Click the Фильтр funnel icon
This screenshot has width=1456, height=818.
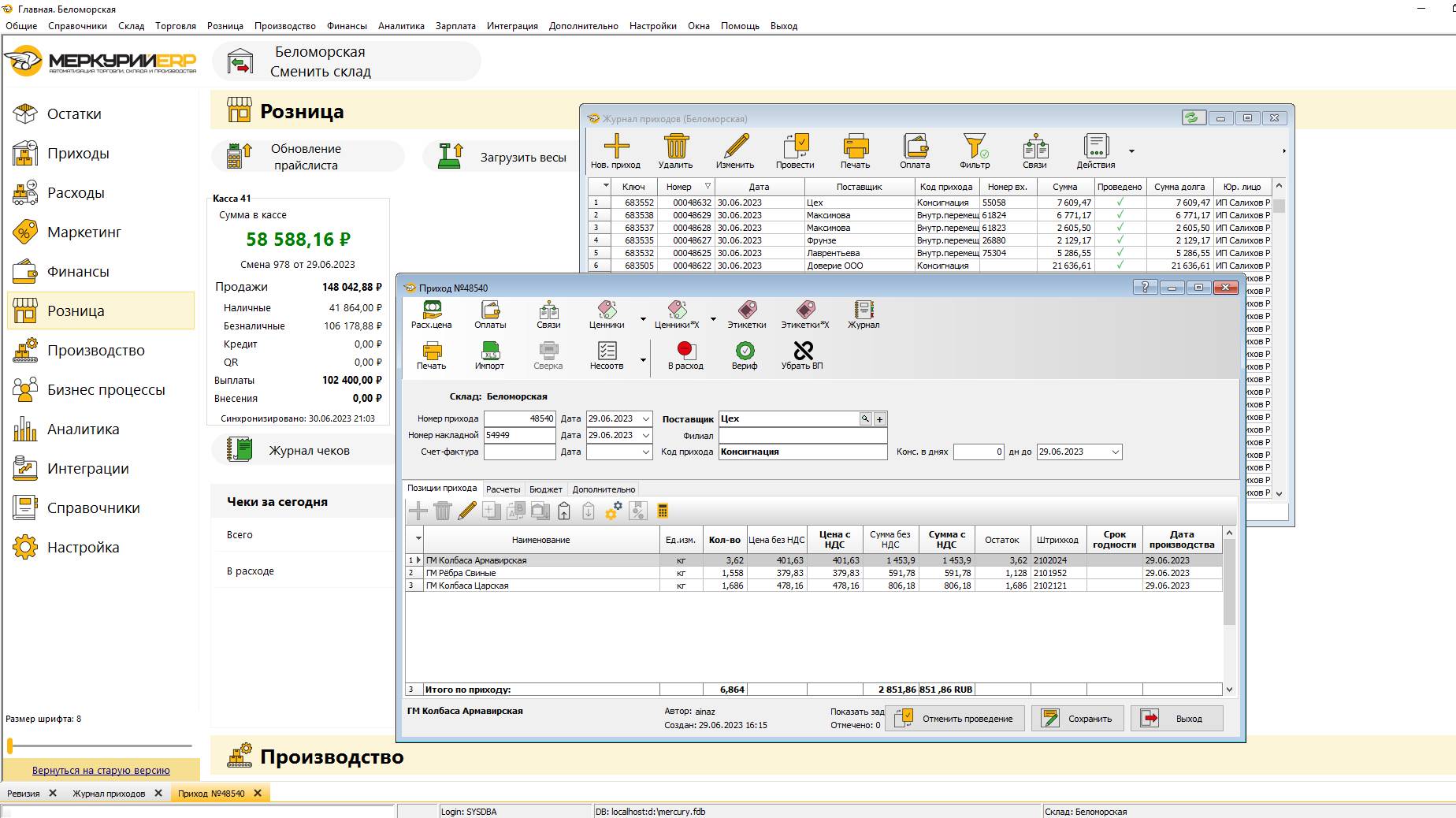point(975,146)
